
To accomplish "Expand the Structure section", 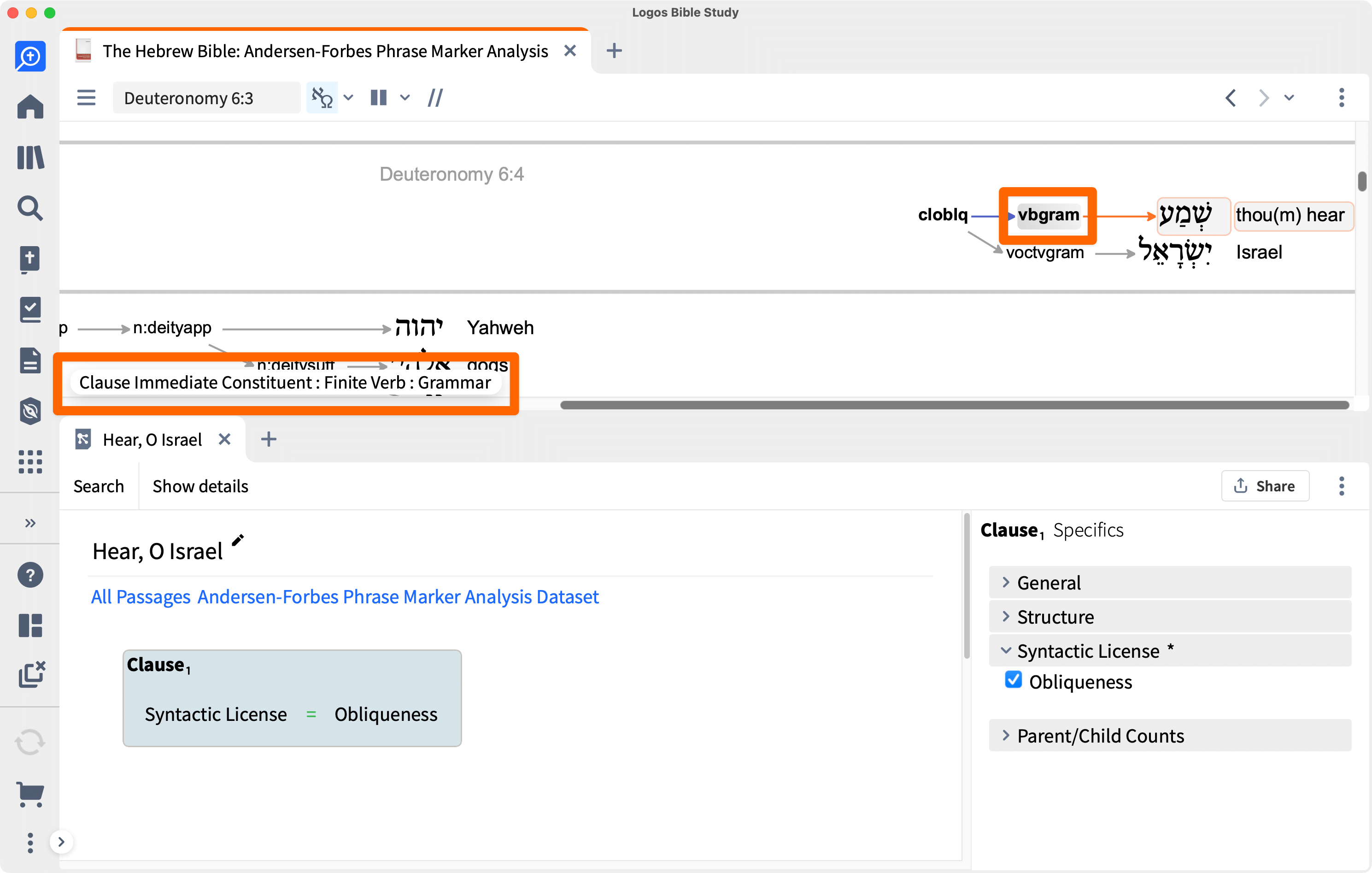I will [x=1170, y=617].
